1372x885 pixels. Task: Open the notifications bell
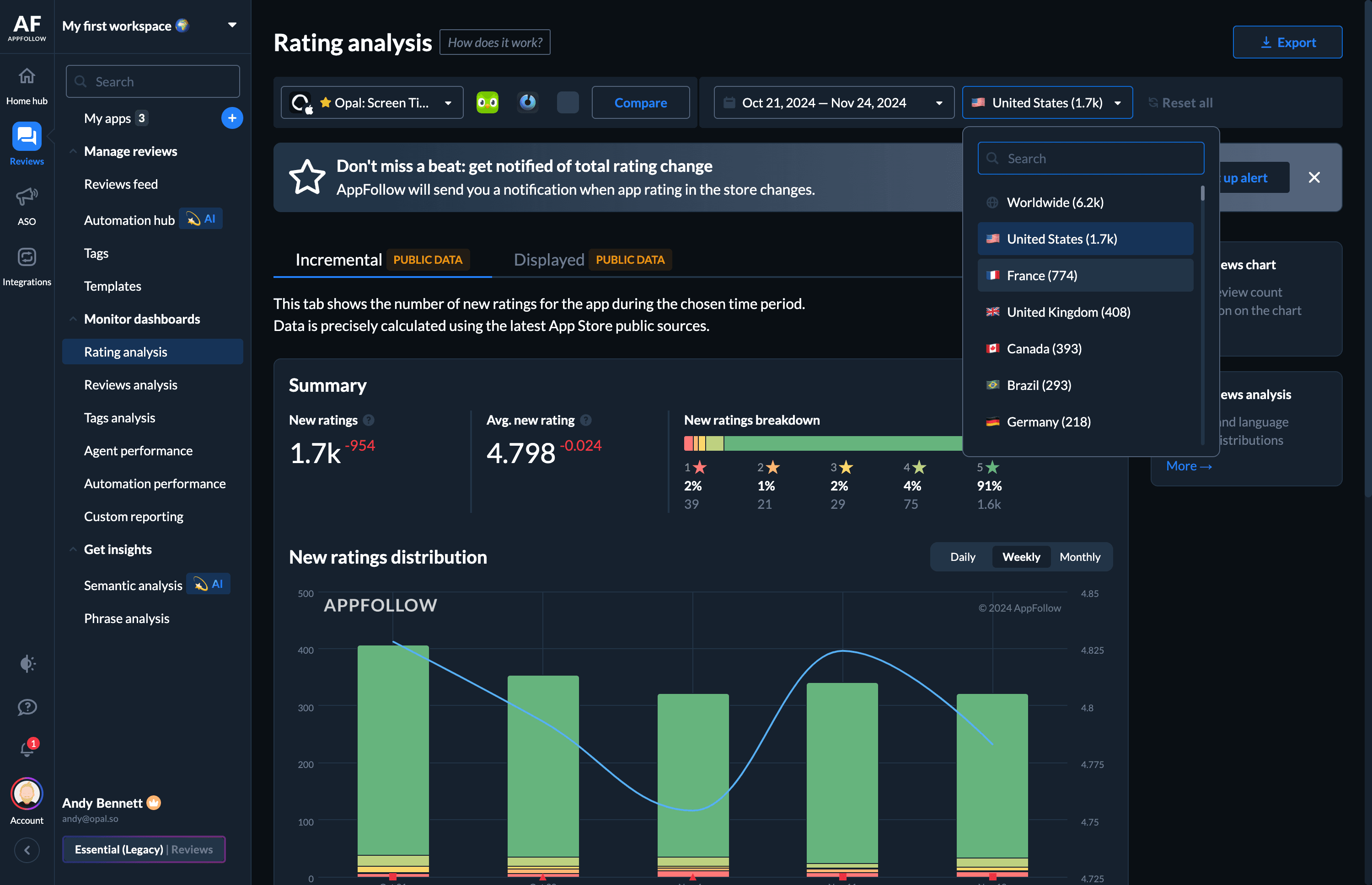coord(27,748)
